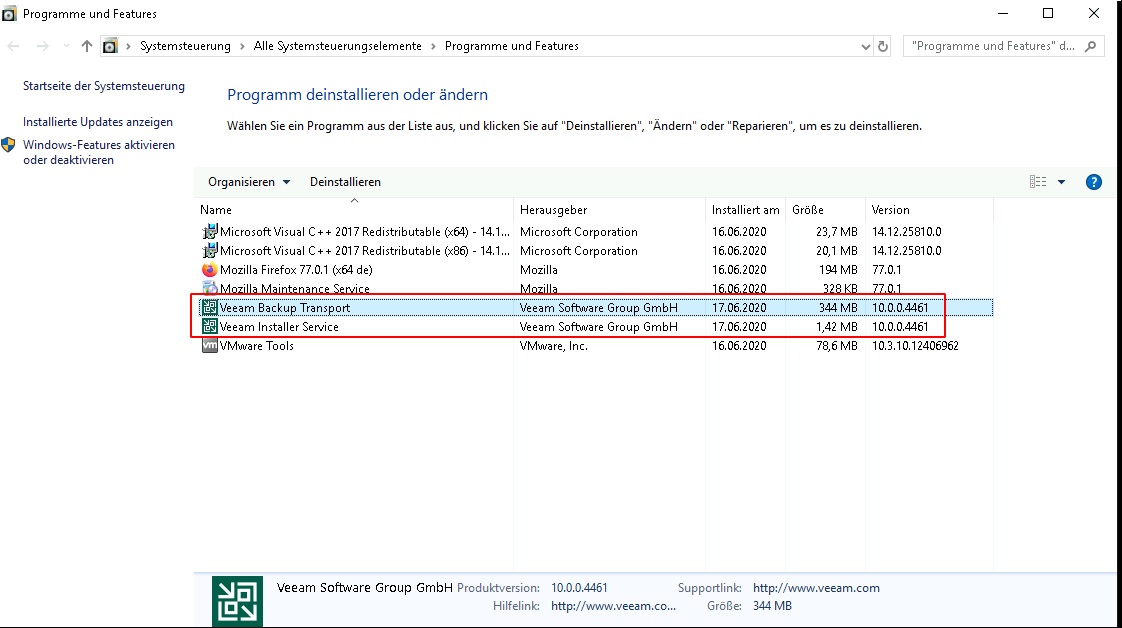Open the truncated Hilfelink veeam URL
Viewport: 1122px width, 628px height.
(613, 606)
